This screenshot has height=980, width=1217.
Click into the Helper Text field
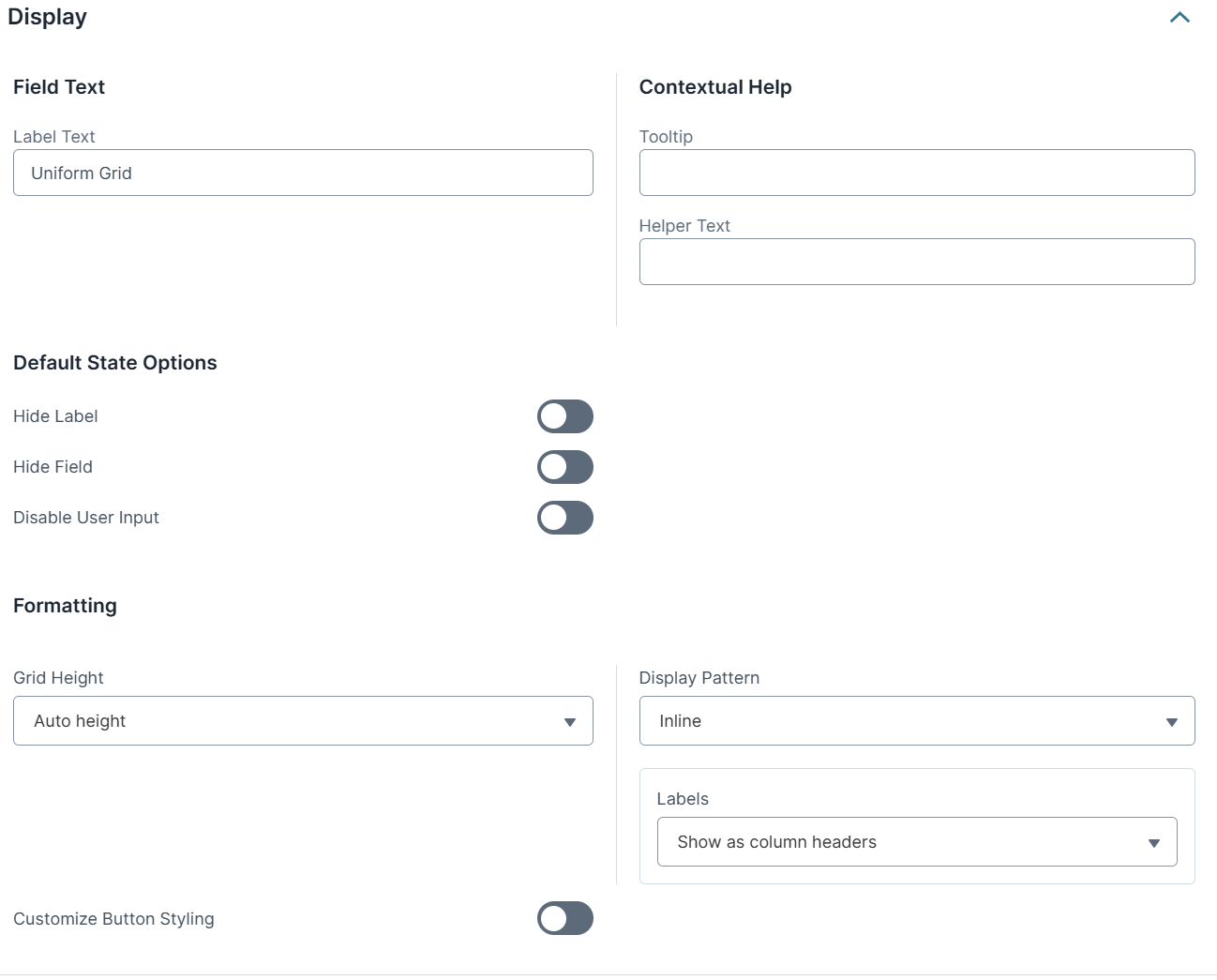pyautogui.click(x=916, y=262)
